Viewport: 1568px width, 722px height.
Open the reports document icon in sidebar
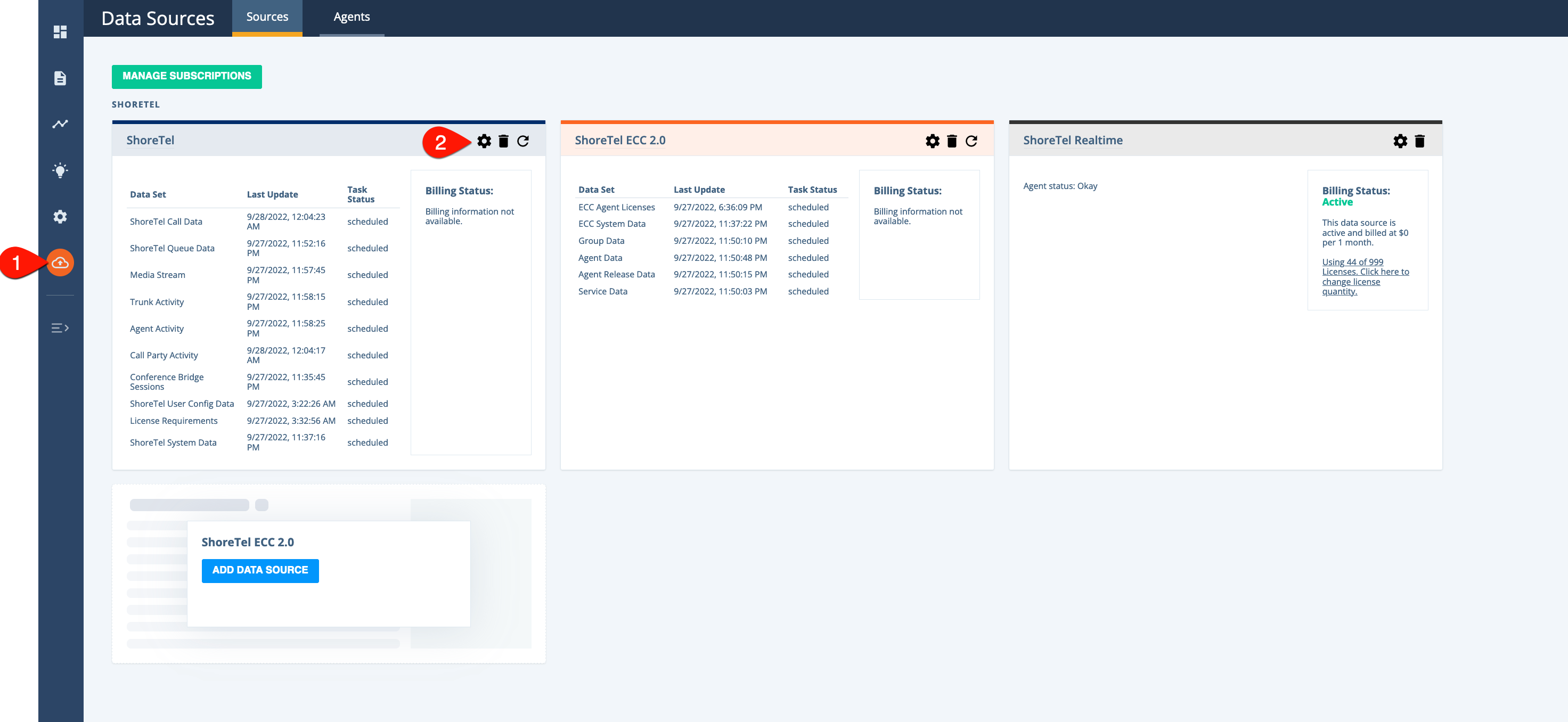[60, 78]
